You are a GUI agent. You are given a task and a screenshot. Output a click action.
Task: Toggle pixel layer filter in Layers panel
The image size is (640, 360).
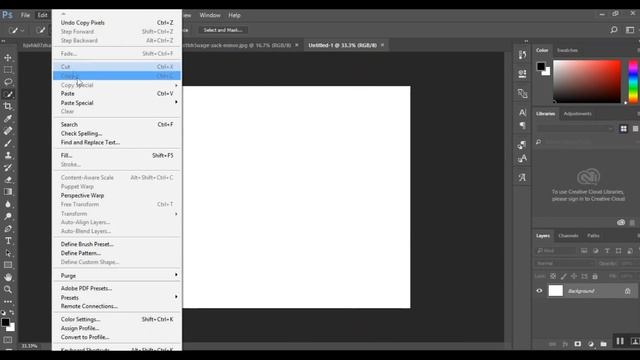tap(584, 251)
